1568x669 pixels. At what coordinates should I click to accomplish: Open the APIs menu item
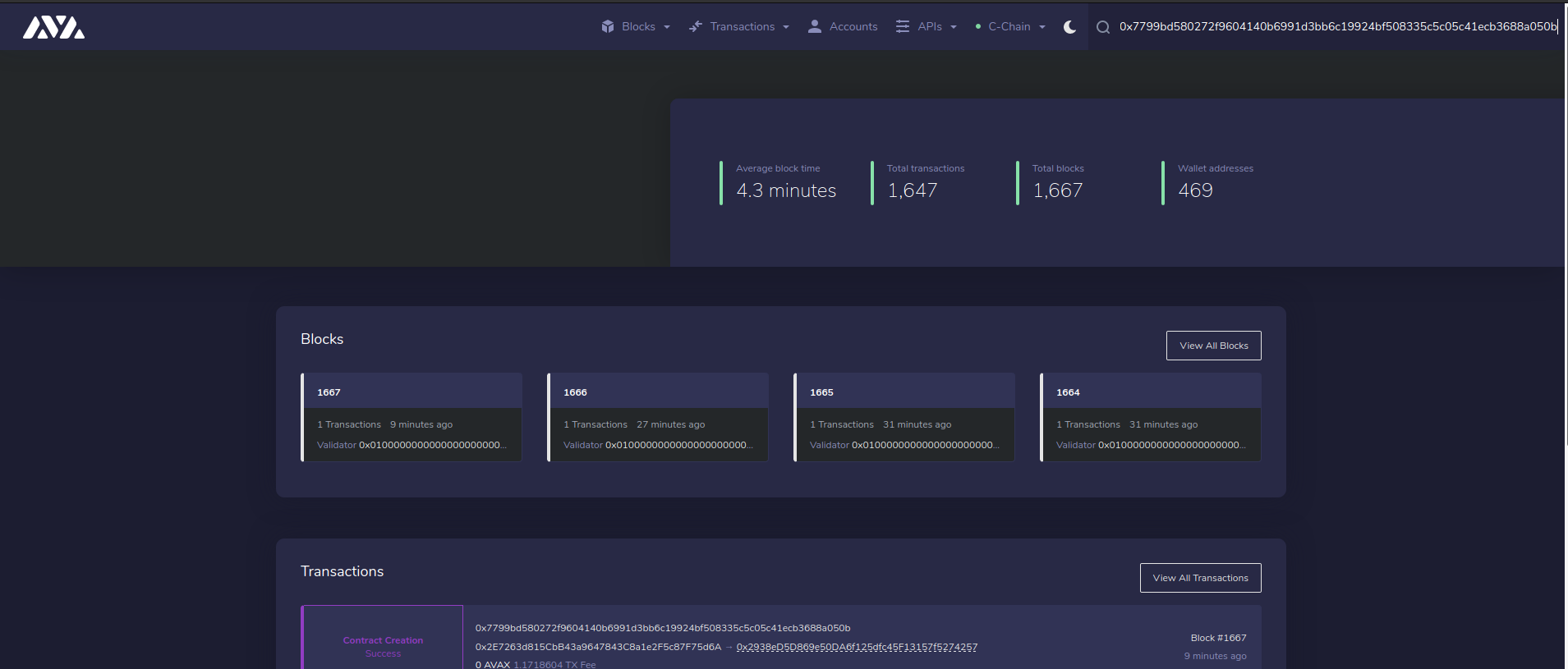tap(929, 26)
